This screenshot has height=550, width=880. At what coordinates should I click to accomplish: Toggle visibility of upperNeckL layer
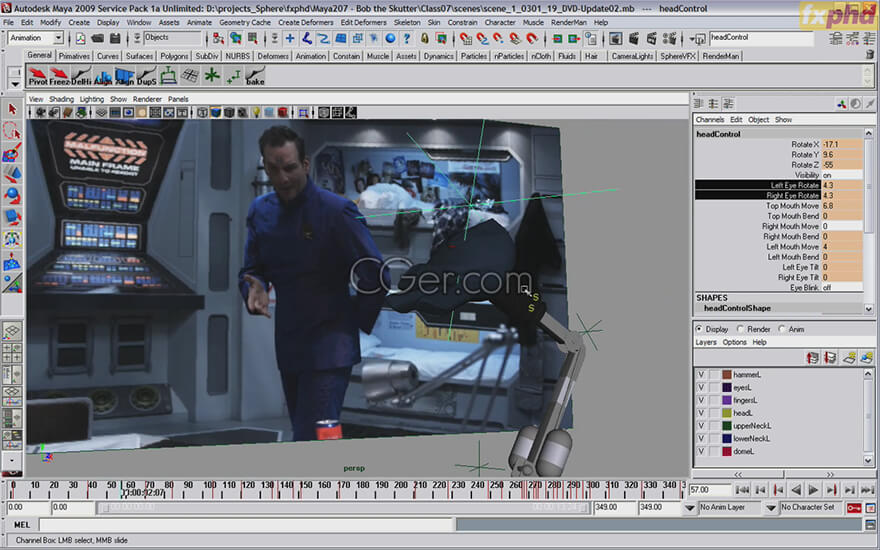click(x=701, y=425)
